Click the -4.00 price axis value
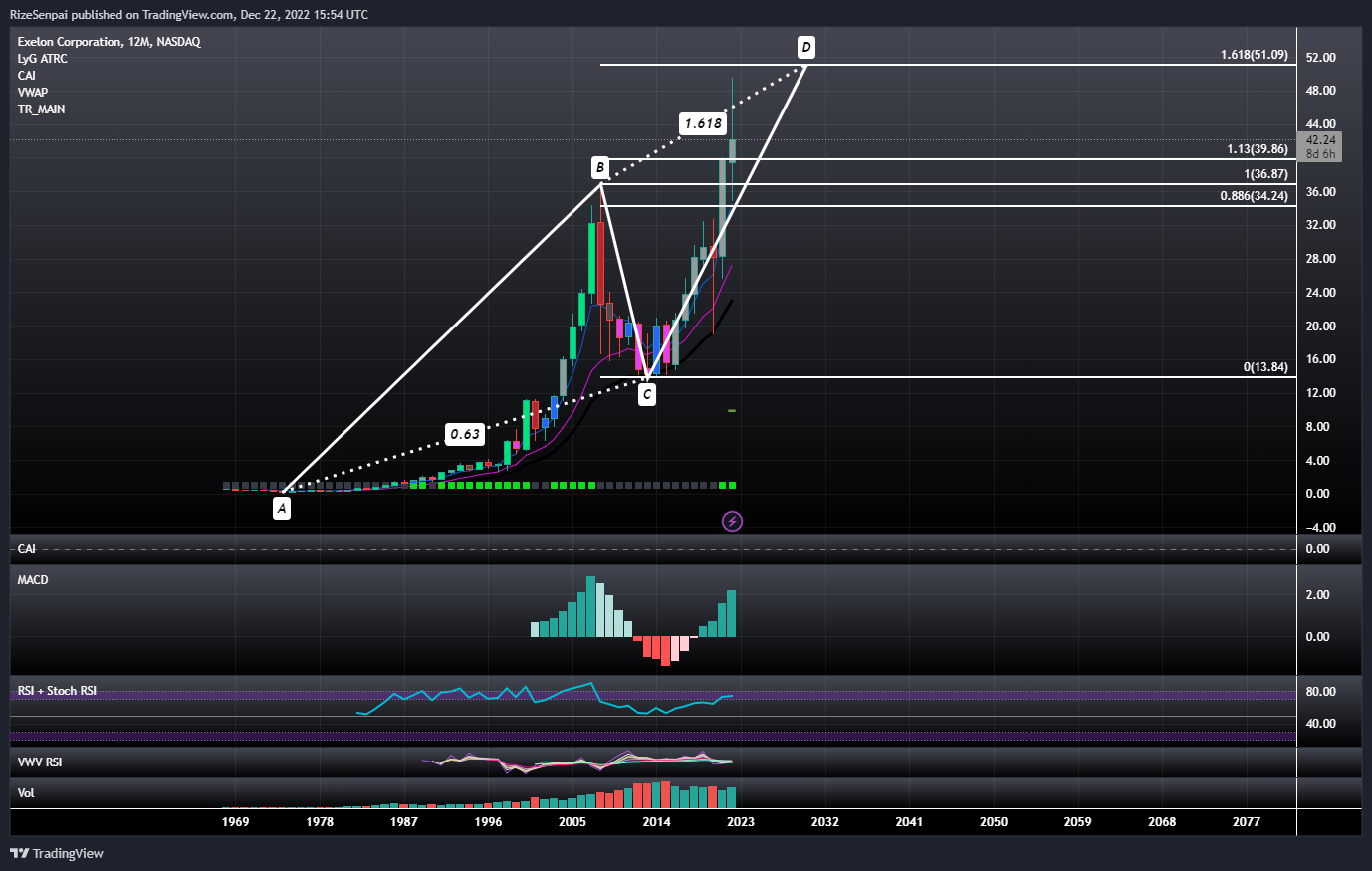 coord(1321,528)
